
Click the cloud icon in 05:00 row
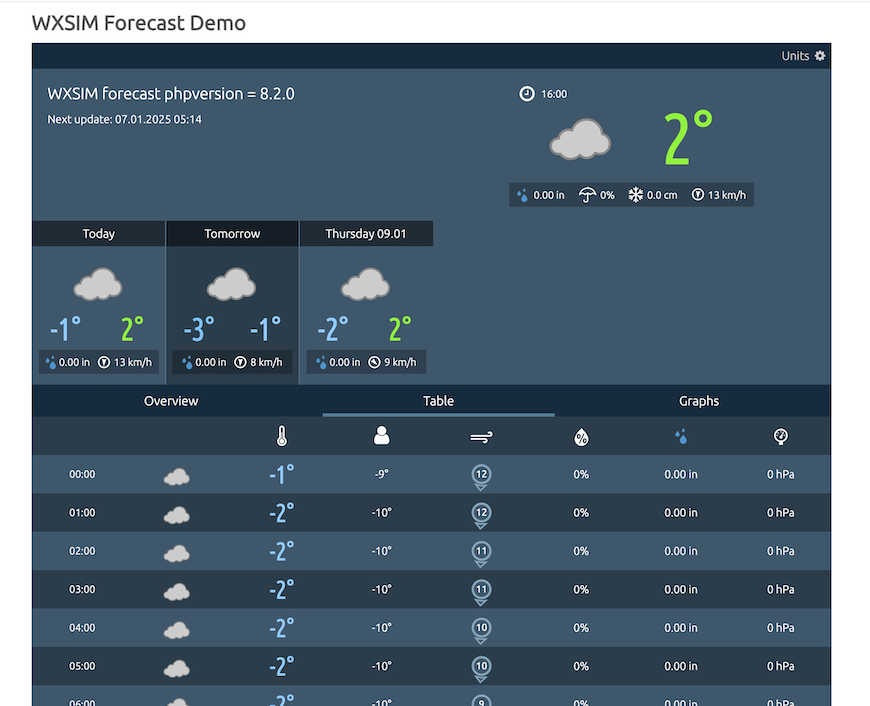pos(176,668)
